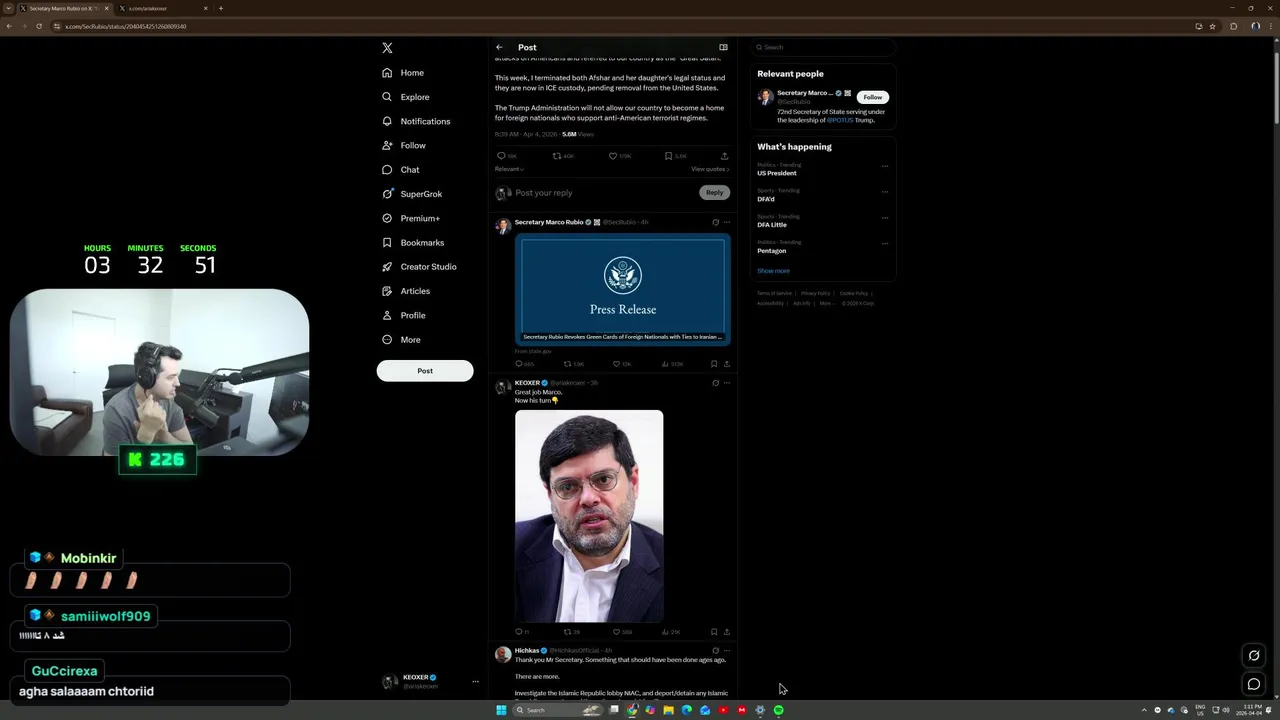This screenshot has width=1280, height=720.
Task: Open Premium+ in the sidebar
Action: pos(411,218)
